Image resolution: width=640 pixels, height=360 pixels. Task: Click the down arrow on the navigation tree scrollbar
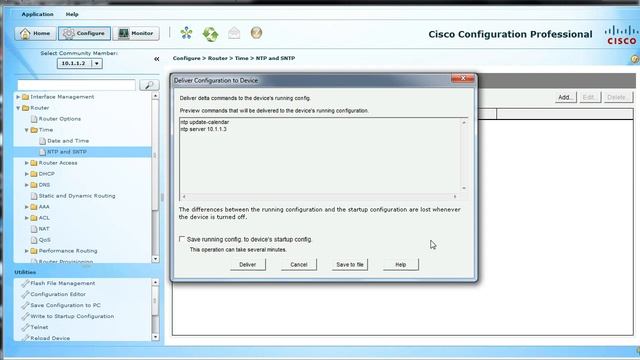pyautogui.click(x=156, y=259)
